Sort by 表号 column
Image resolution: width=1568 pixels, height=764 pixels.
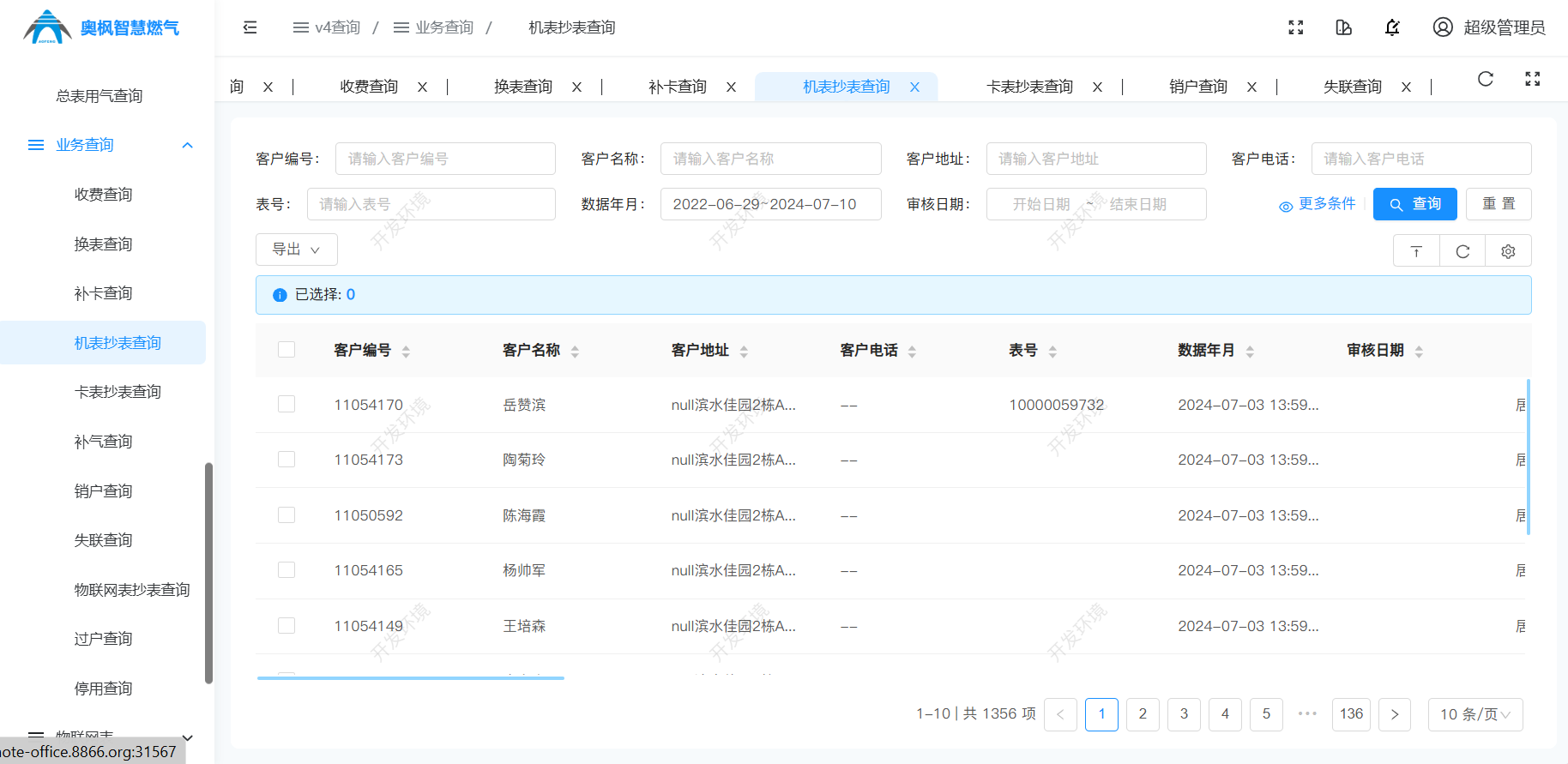[1052, 351]
